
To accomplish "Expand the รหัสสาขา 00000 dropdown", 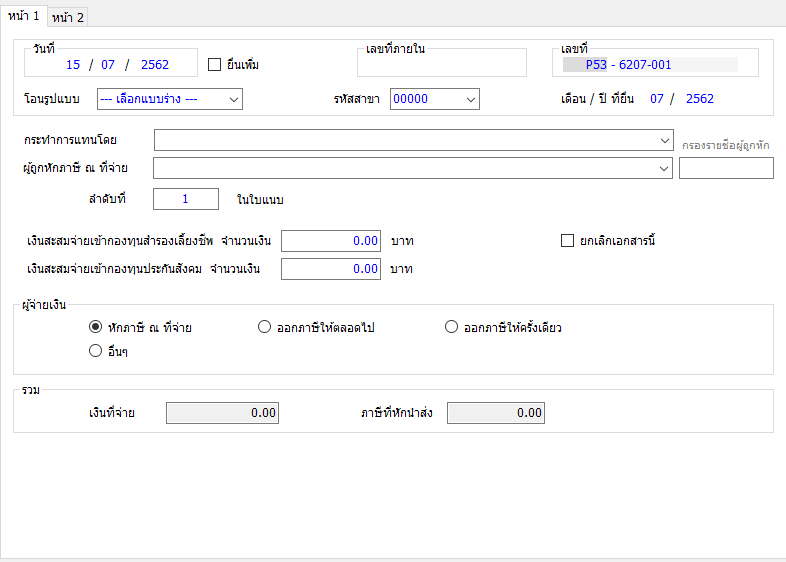I will [435, 99].
